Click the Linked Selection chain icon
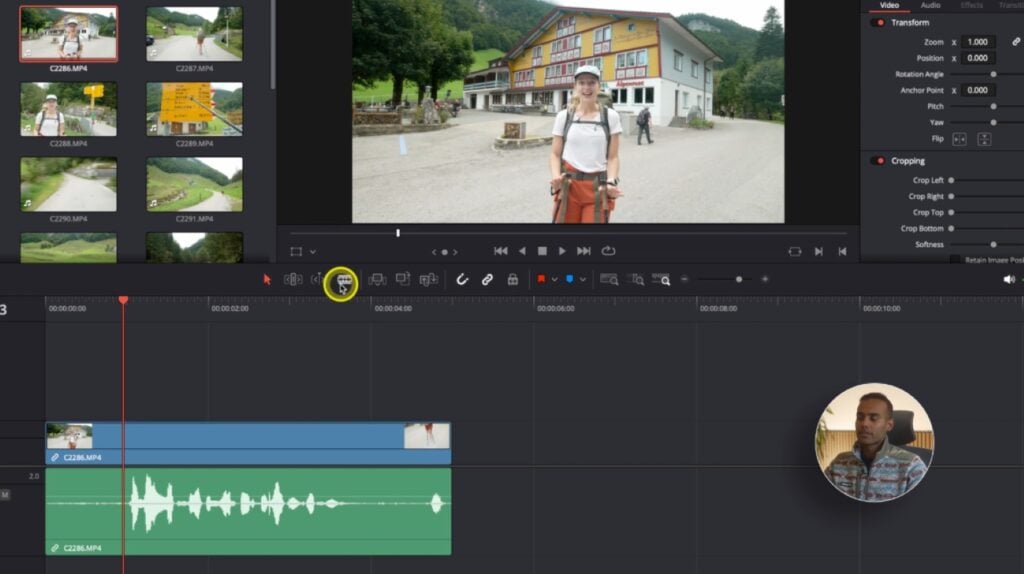Image resolution: width=1024 pixels, height=574 pixels. click(x=487, y=280)
